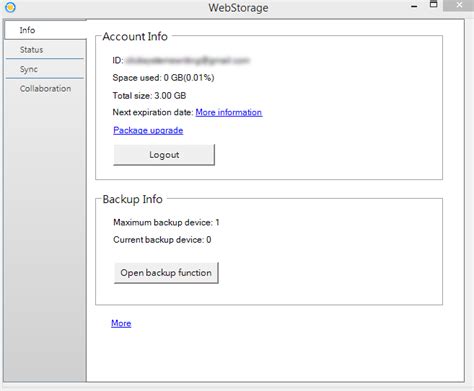Viewport: 474px width, 391px height.
Task: Click the WebStorage app icon in title bar
Action: [x=10, y=7]
